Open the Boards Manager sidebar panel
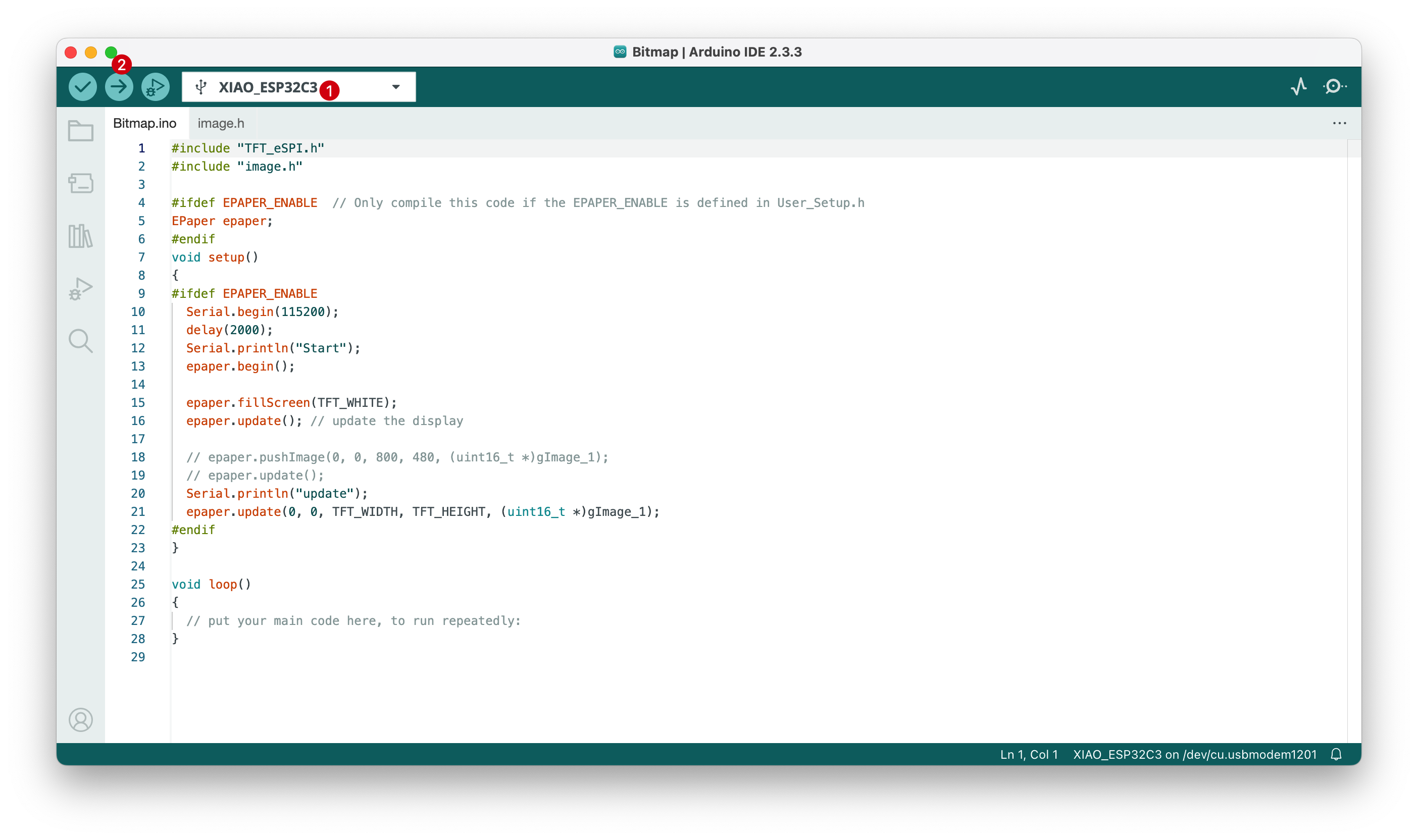1418x840 pixels. tap(81, 183)
